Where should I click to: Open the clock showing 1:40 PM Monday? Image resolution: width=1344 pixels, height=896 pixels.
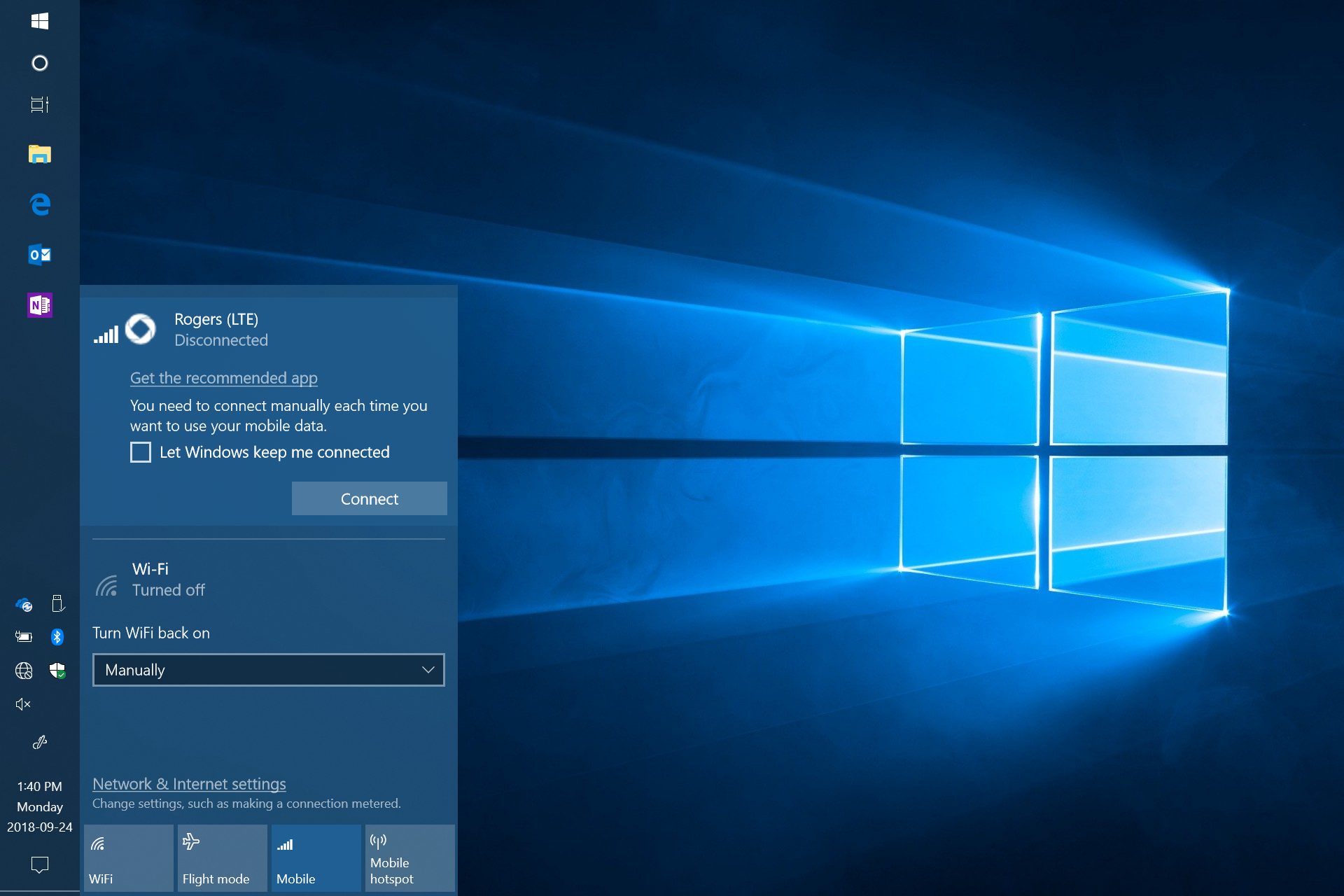(40, 806)
